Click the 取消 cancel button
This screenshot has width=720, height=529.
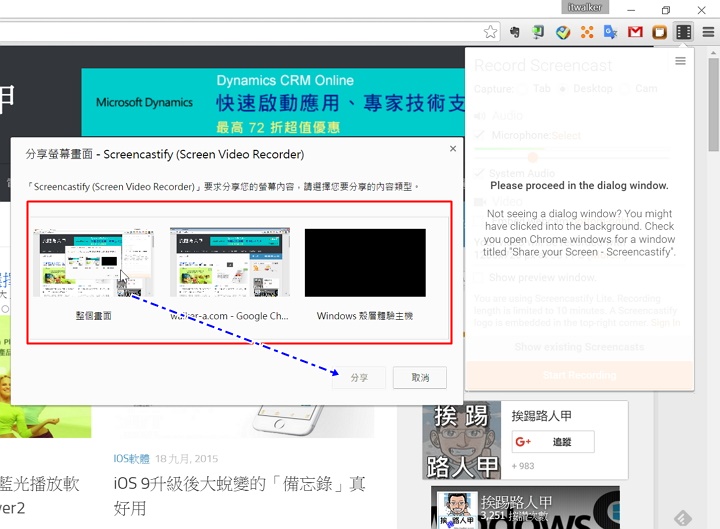point(420,377)
